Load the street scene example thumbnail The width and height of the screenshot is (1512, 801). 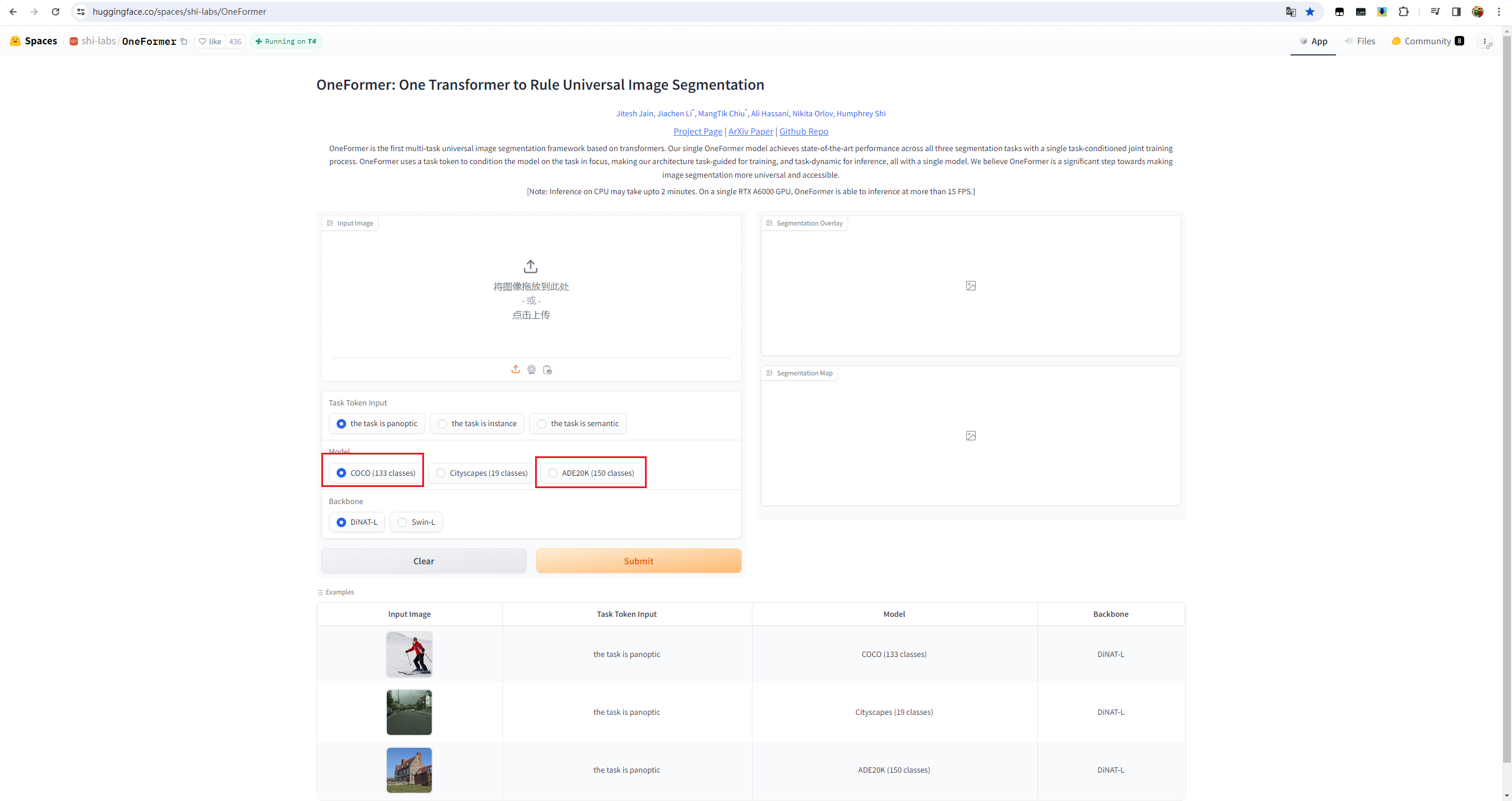click(409, 712)
